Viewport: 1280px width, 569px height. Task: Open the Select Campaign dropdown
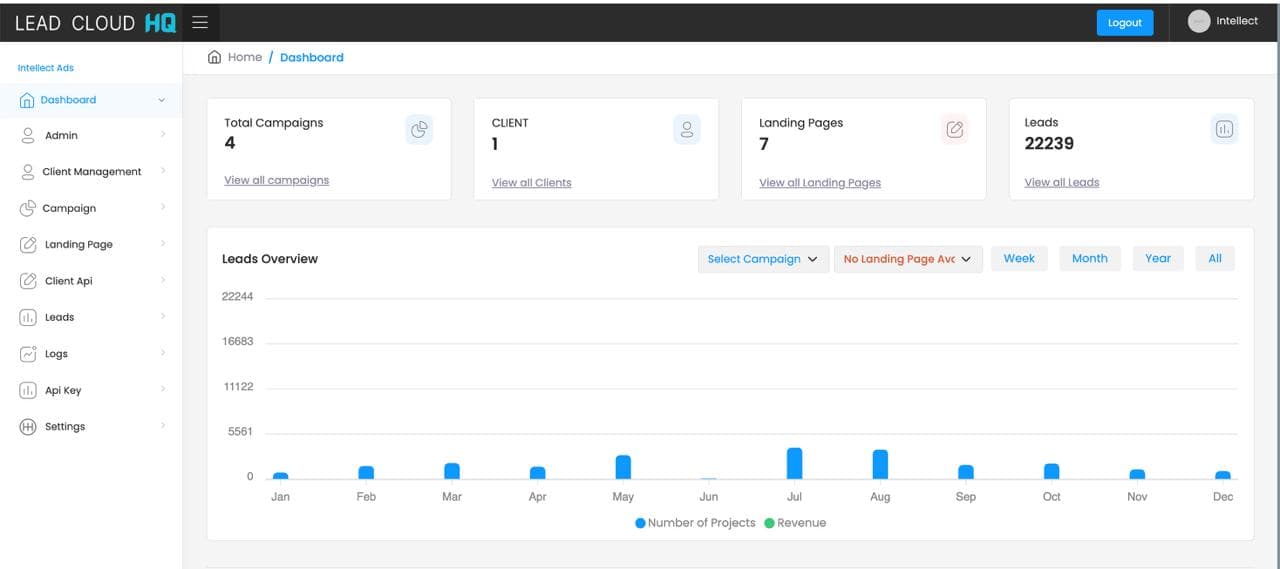coord(762,259)
